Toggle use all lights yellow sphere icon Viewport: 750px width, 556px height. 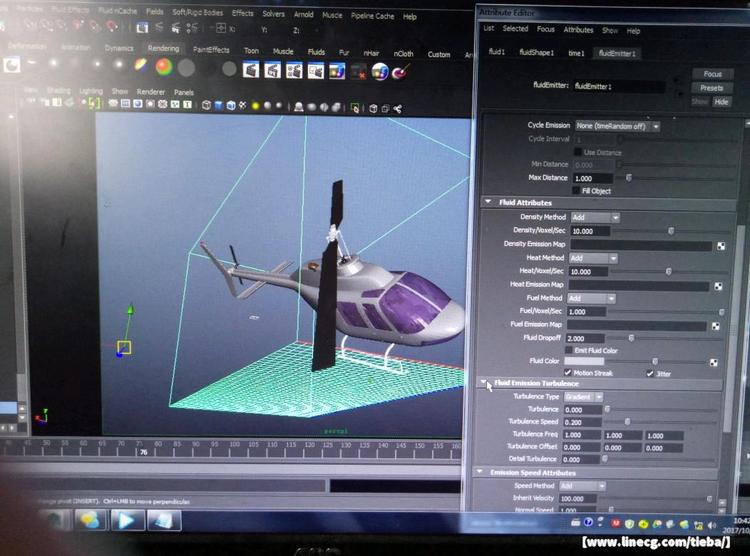255,106
